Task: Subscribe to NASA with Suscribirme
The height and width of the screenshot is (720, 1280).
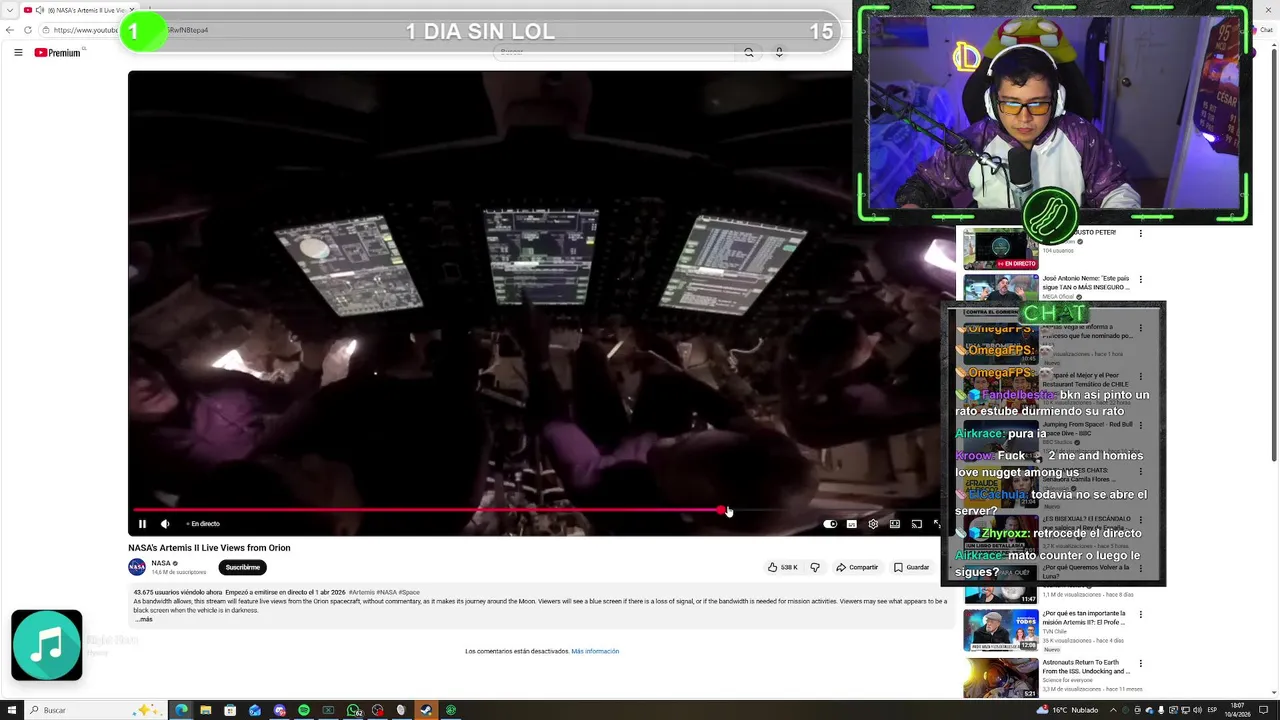Action: point(243,567)
